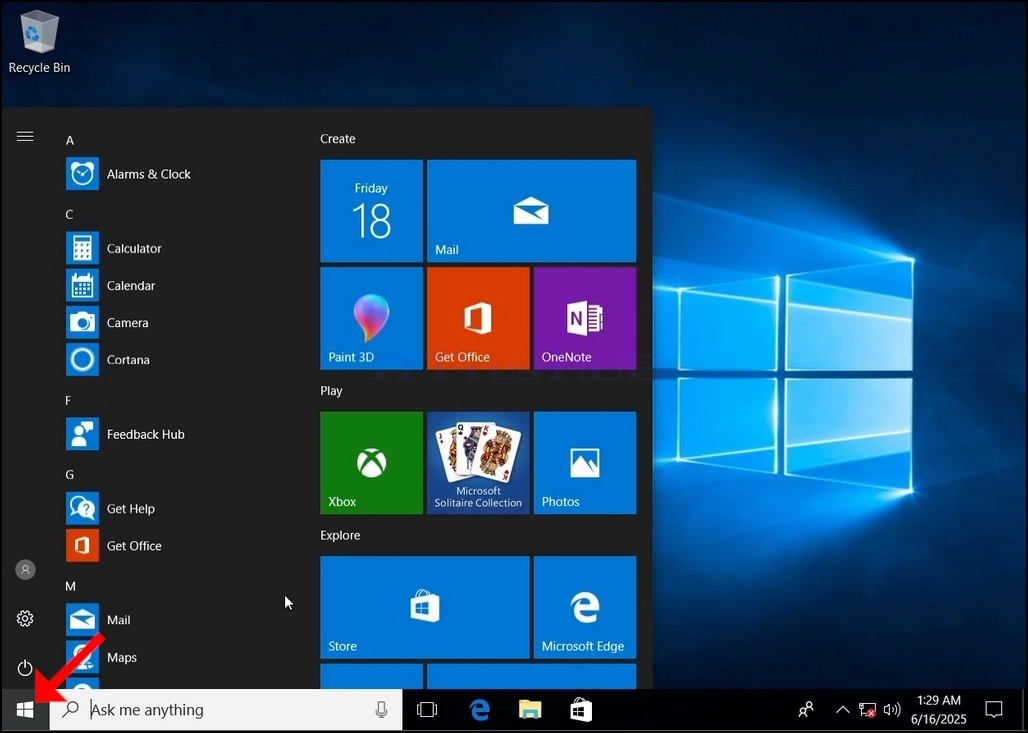
Task: Launch the Camera app
Action: 108,323
